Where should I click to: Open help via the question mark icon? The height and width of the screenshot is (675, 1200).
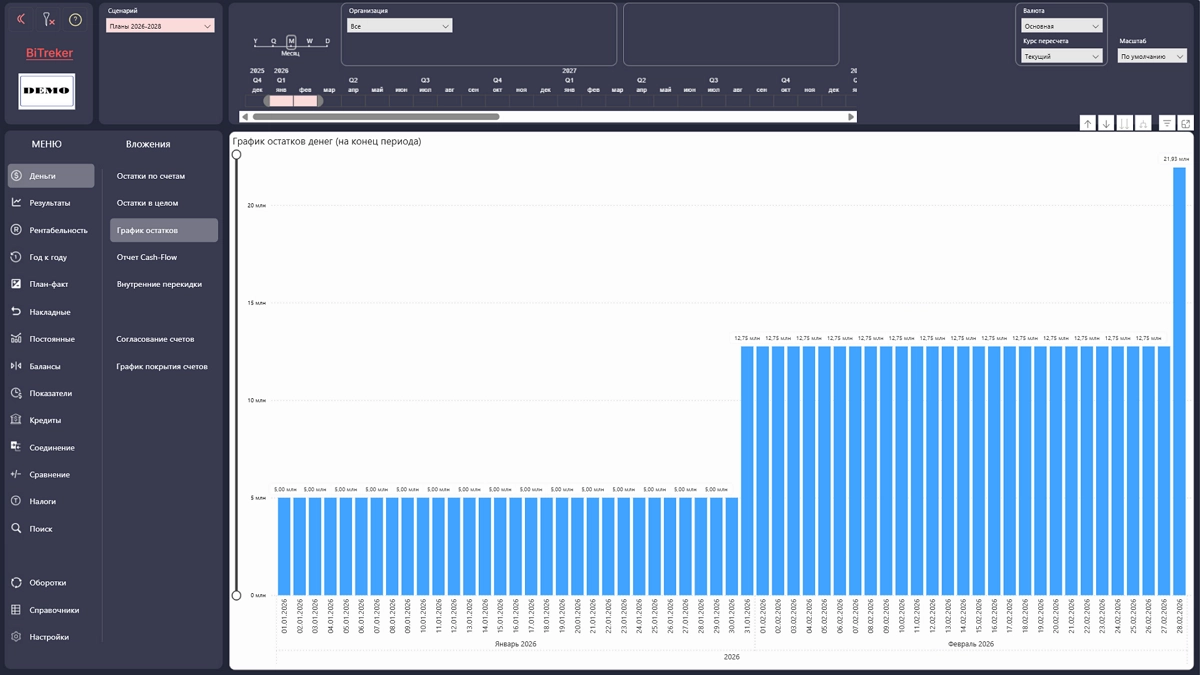75,19
